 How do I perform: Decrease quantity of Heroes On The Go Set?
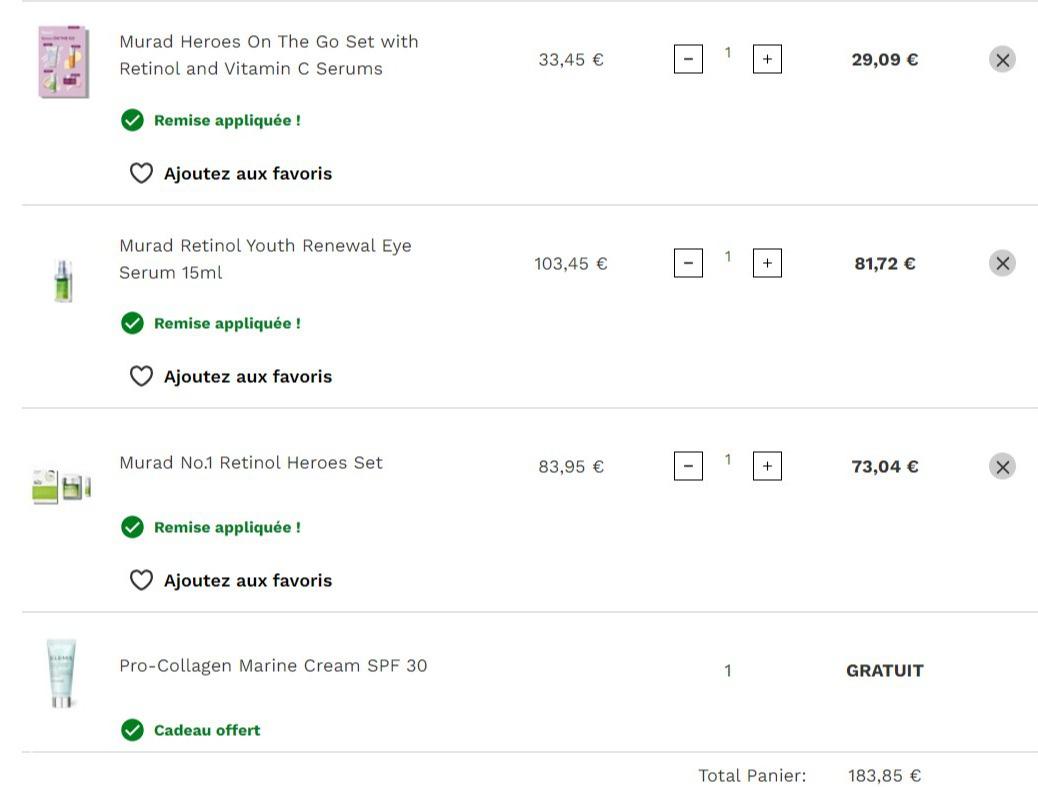(688, 60)
